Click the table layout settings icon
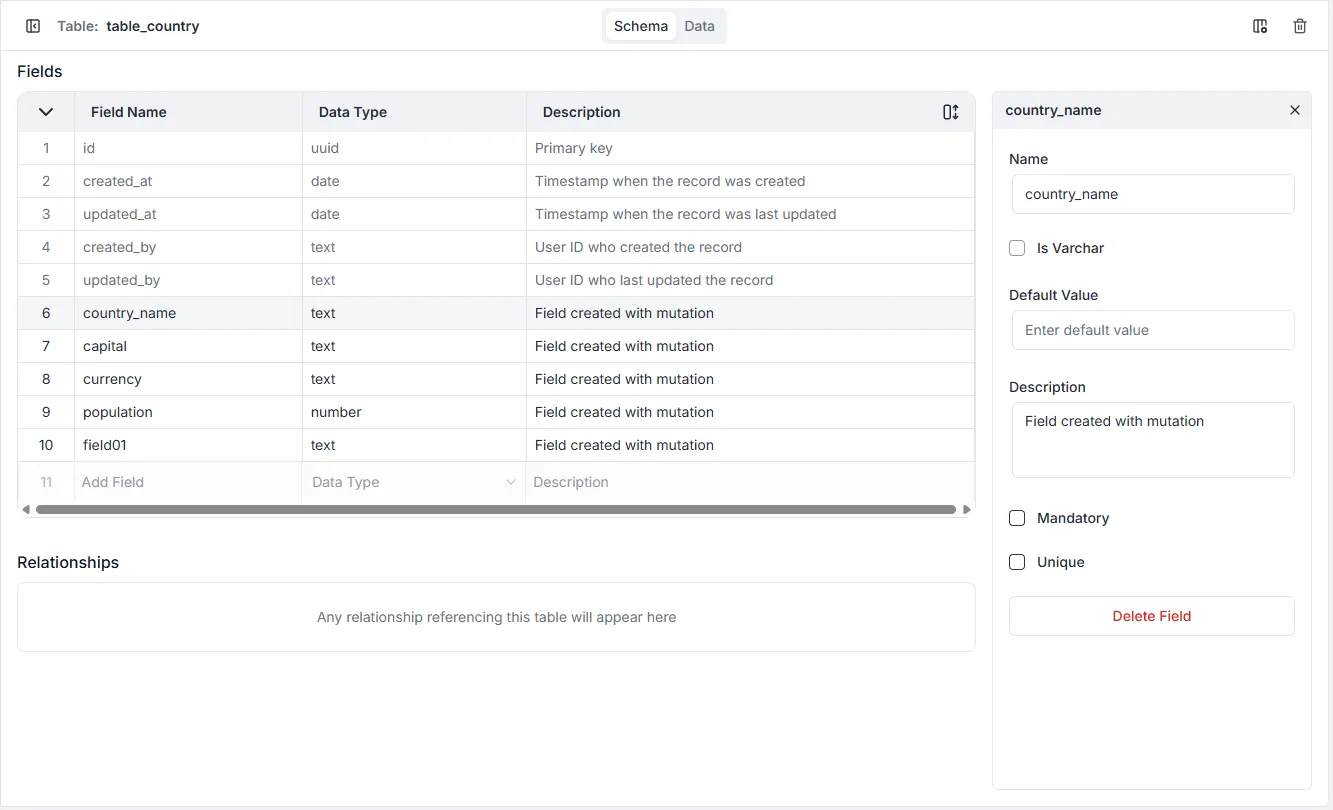The height and width of the screenshot is (810, 1333). point(1260,26)
